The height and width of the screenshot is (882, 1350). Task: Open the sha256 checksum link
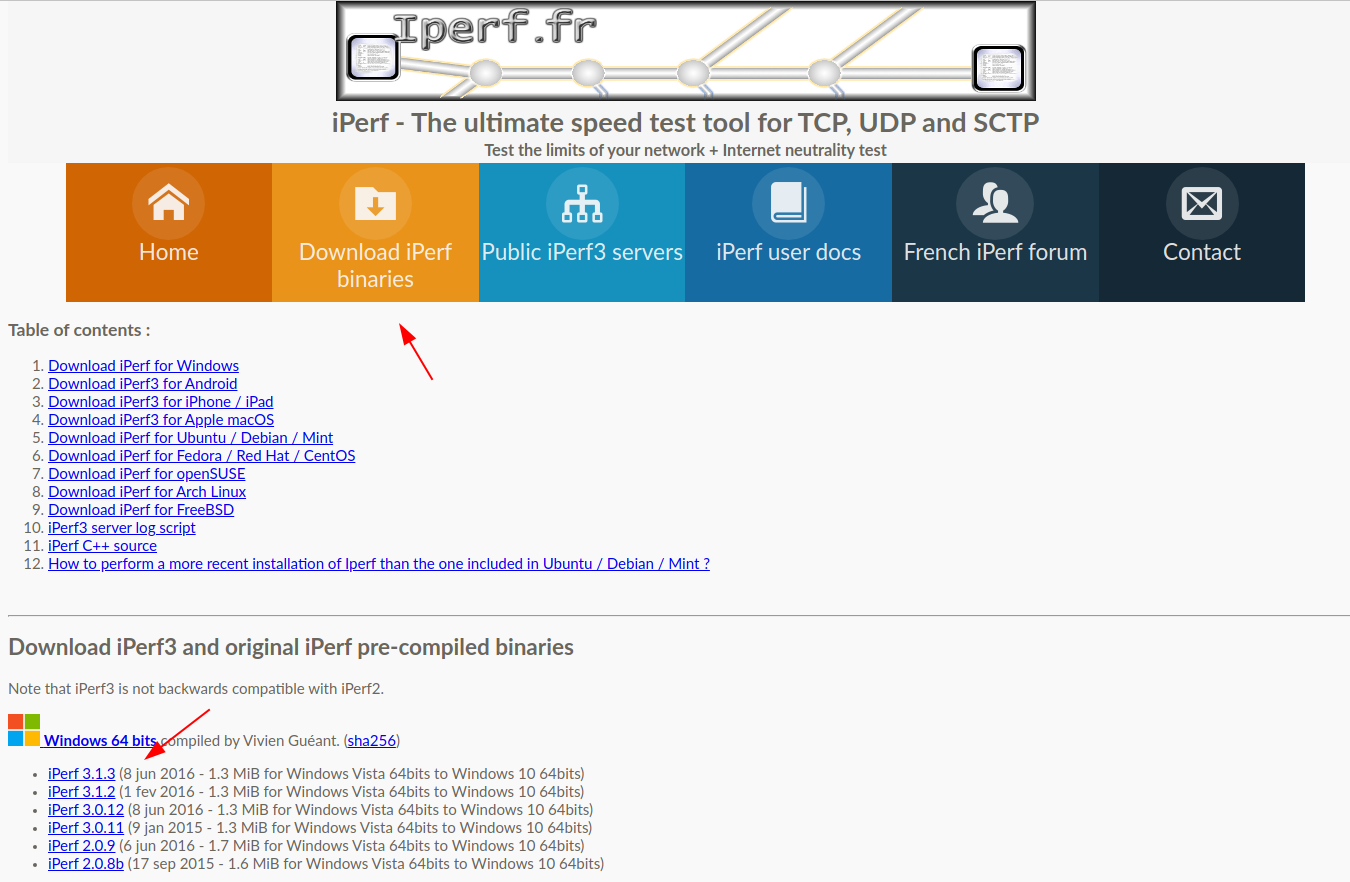tap(371, 741)
